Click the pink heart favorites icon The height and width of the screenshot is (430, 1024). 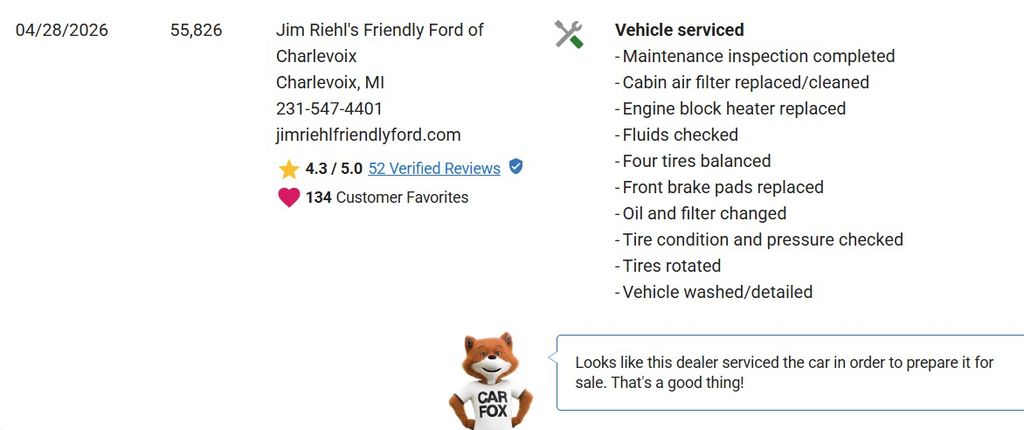tap(289, 197)
